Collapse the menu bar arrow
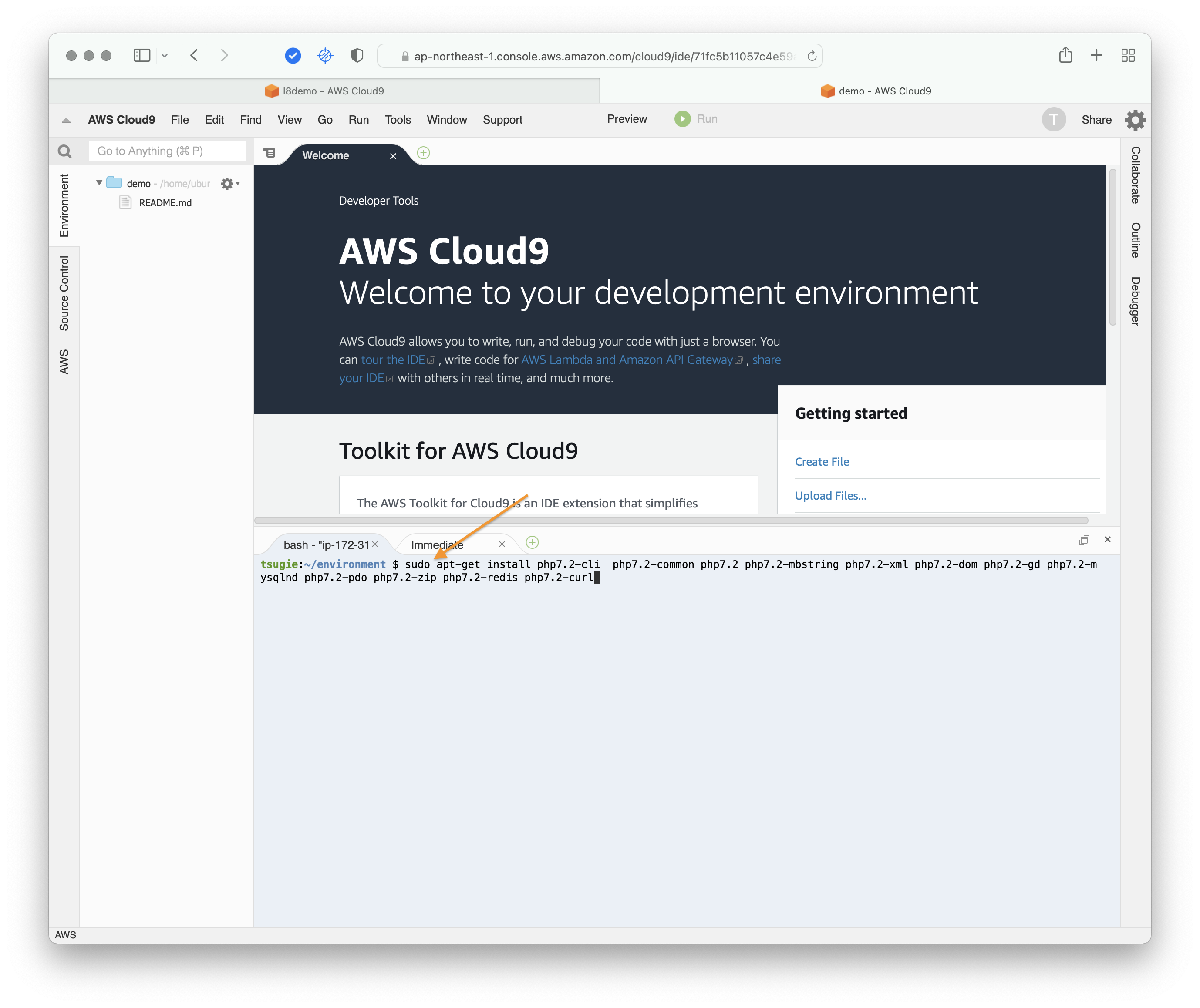 coord(66,120)
